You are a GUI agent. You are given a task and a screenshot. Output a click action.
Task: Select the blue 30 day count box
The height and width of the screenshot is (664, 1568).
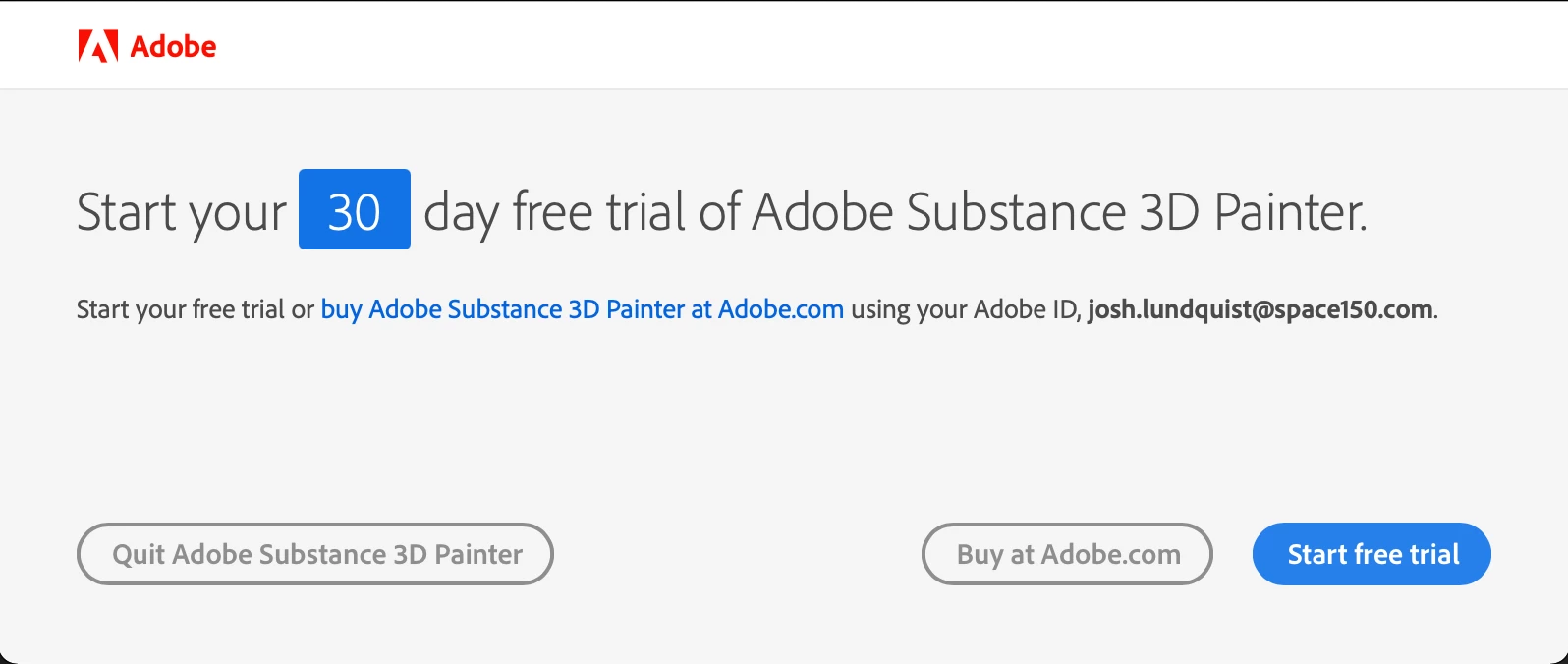click(355, 209)
